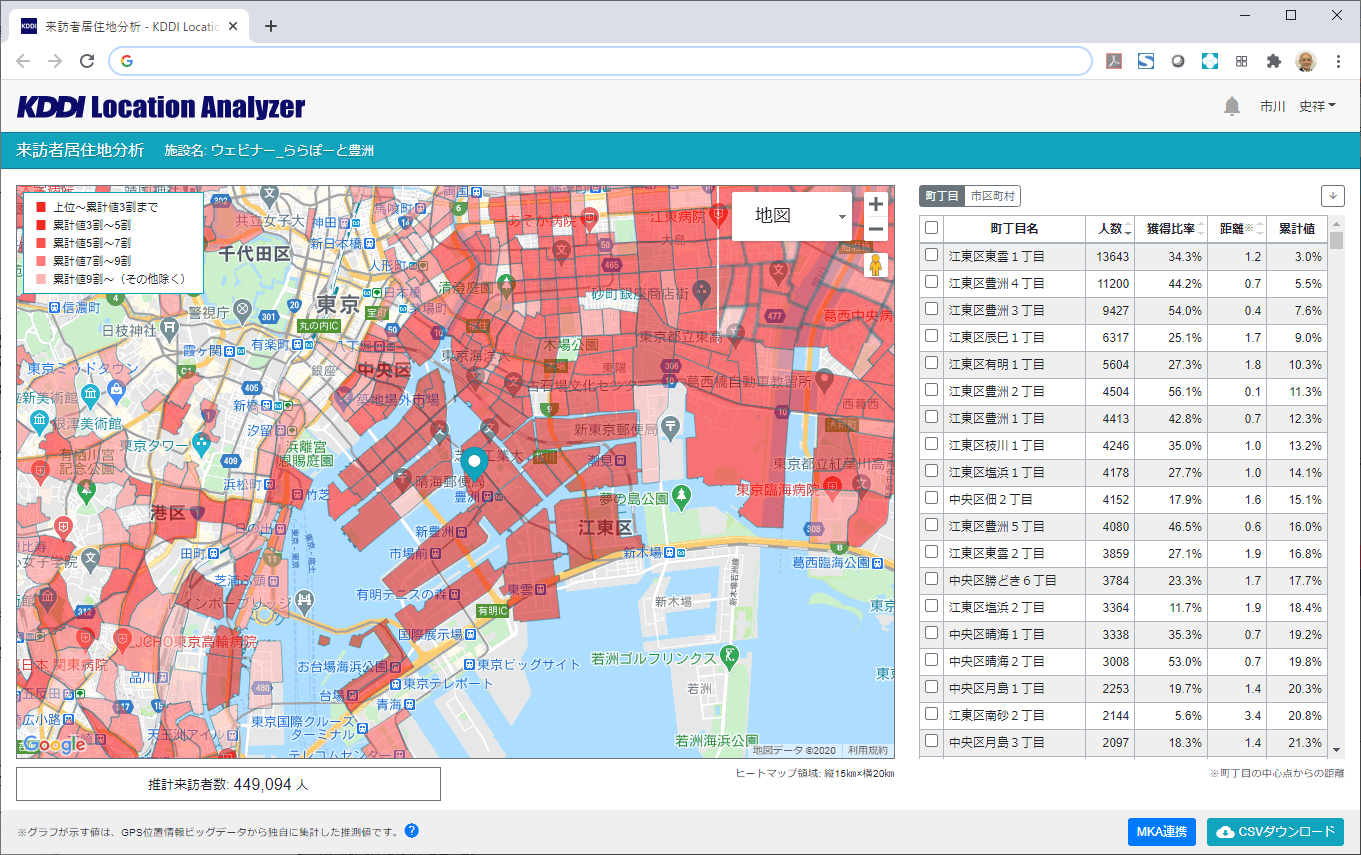
Task: Click the table vertical scrollbar
Action: [x=1336, y=240]
